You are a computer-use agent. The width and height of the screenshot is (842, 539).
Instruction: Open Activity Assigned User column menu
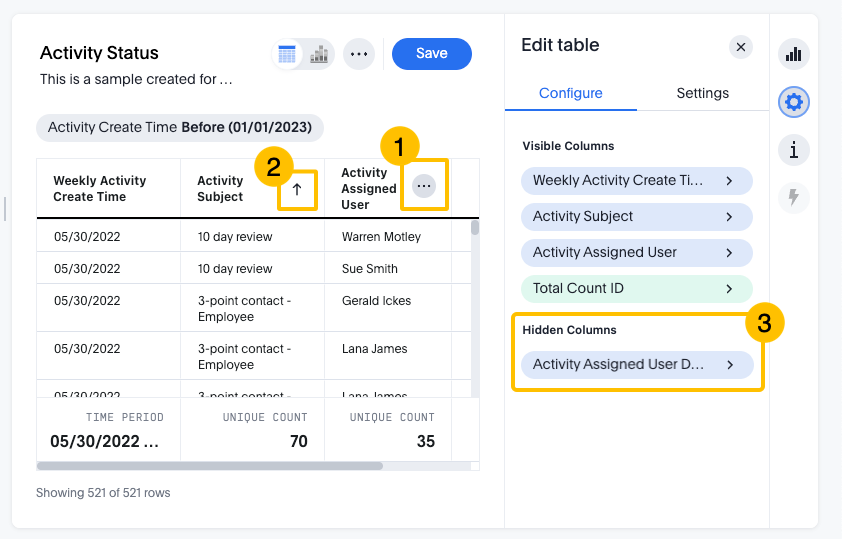(x=424, y=186)
